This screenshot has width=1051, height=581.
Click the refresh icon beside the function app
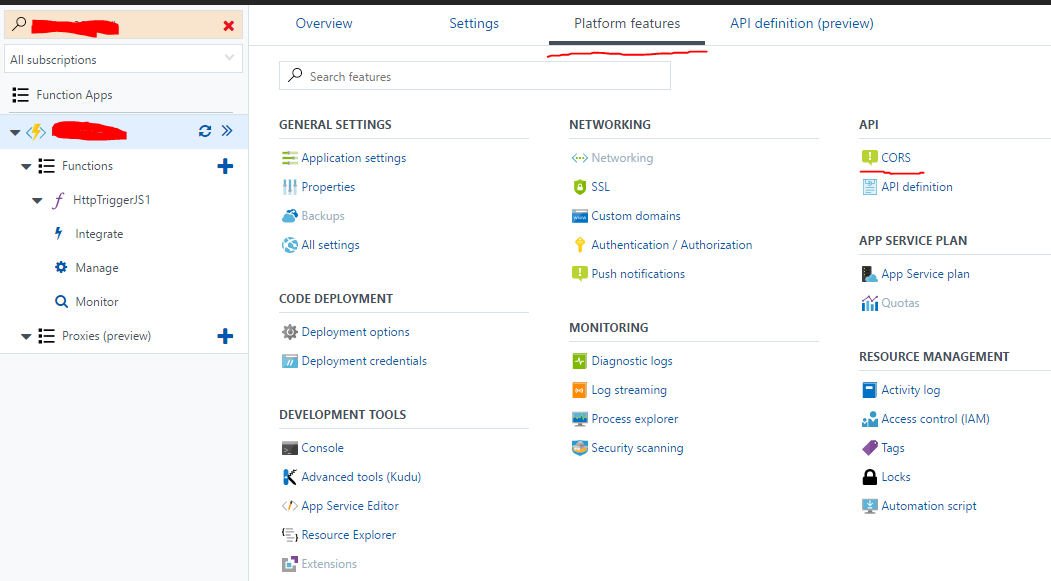[205, 131]
